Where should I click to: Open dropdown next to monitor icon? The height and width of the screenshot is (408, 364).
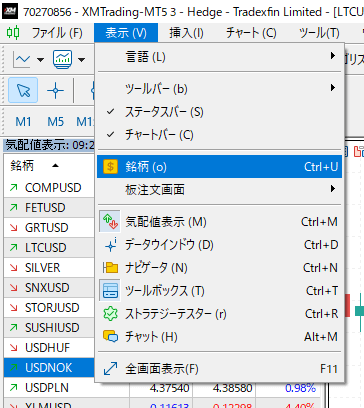(81, 60)
